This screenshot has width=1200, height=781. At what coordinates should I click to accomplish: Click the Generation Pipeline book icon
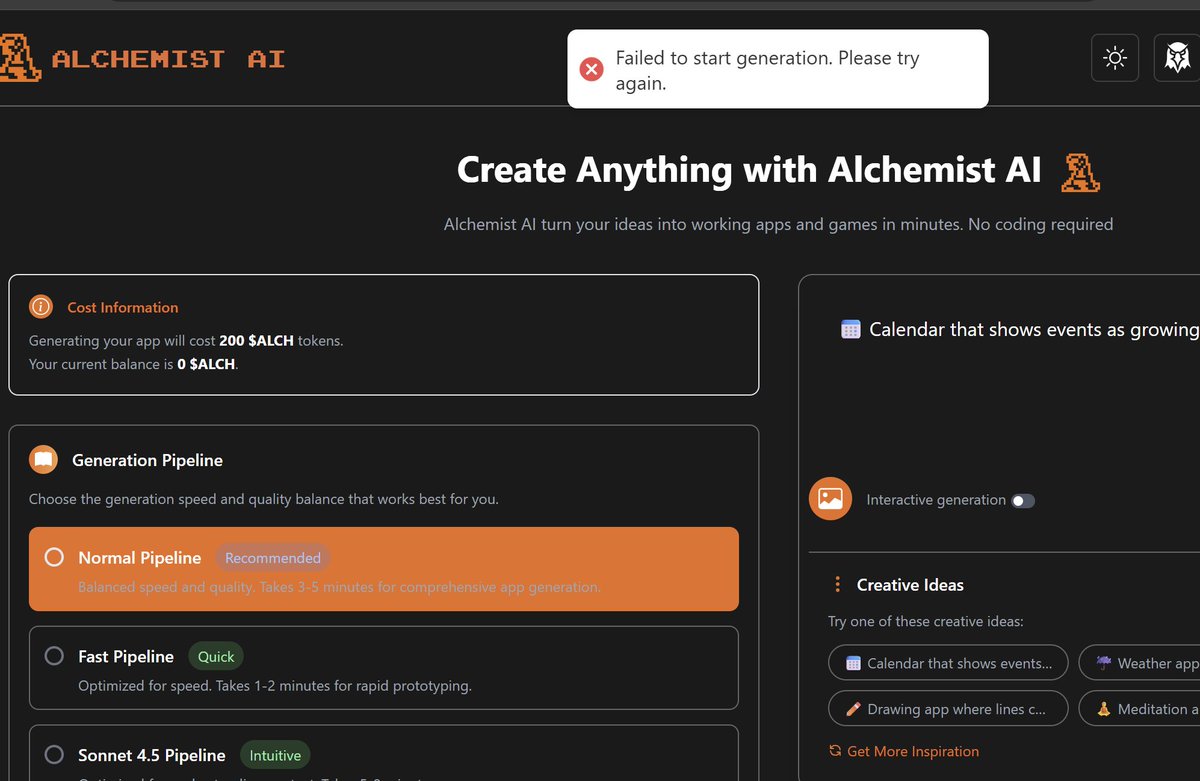(x=43, y=460)
